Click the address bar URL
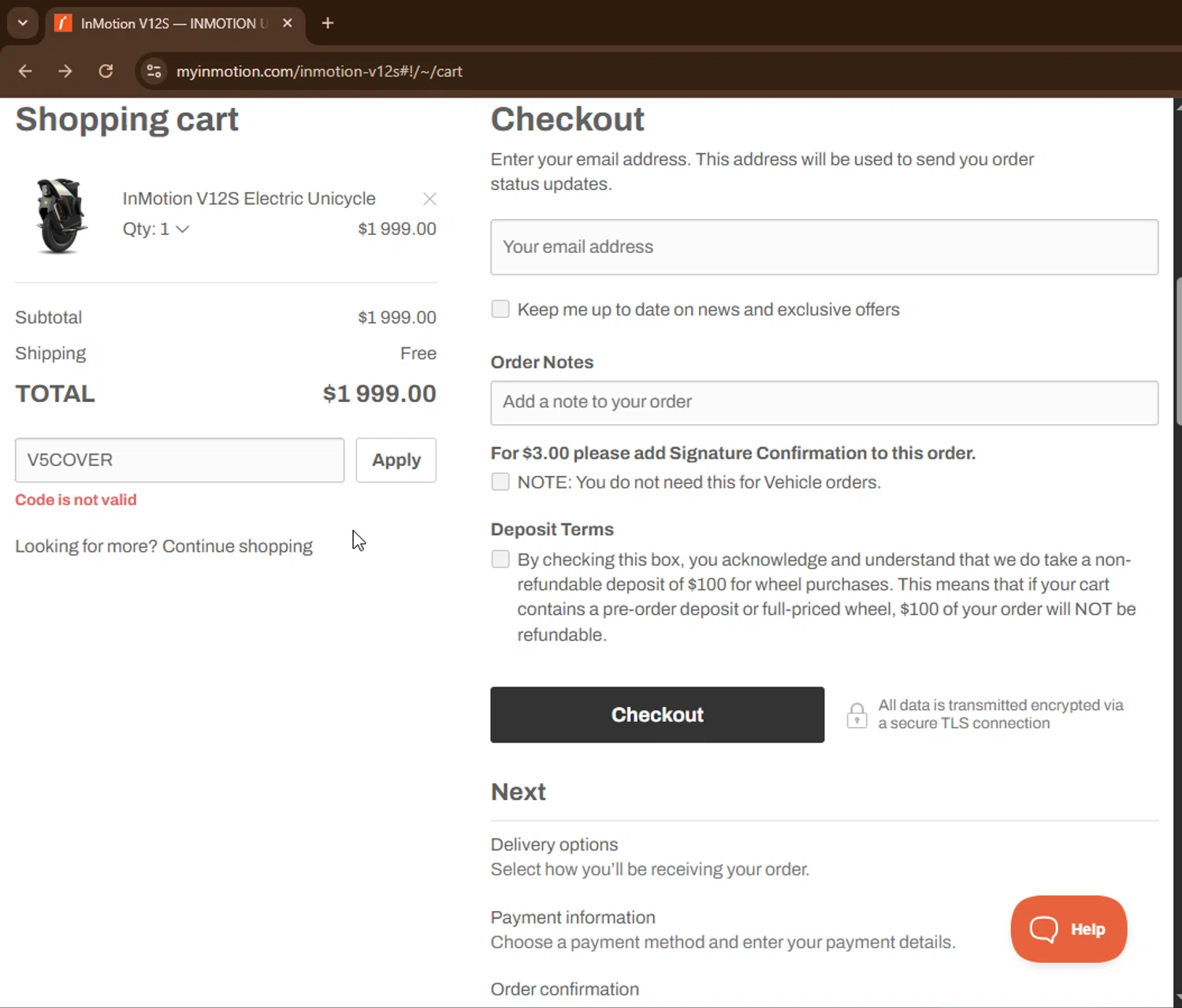Image resolution: width=1182 pixels, height=1008 pixels. coord(319,71)
